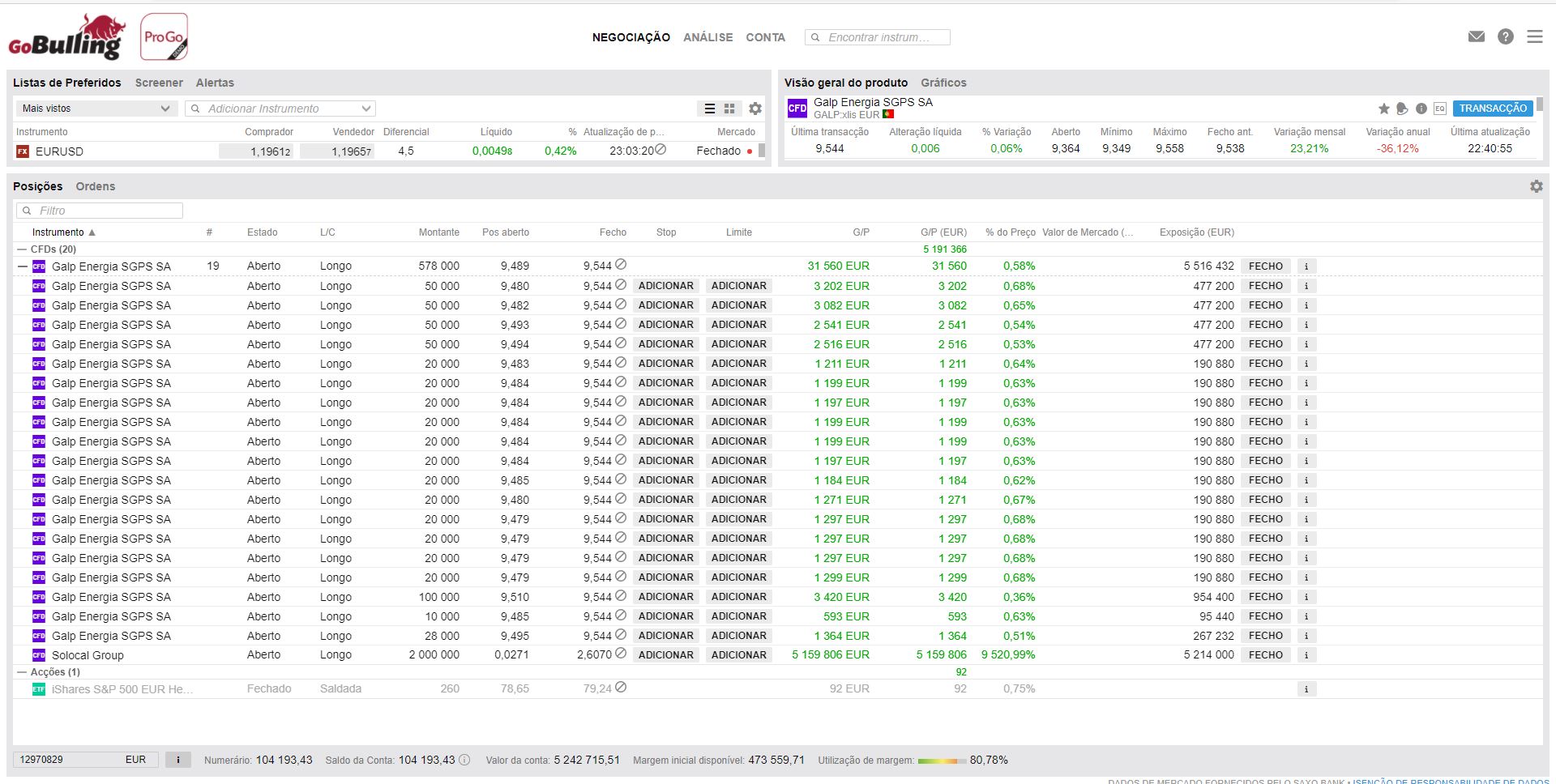Open Posições panel settings gear
1556x784 pixels.
tap(1536, 186)
